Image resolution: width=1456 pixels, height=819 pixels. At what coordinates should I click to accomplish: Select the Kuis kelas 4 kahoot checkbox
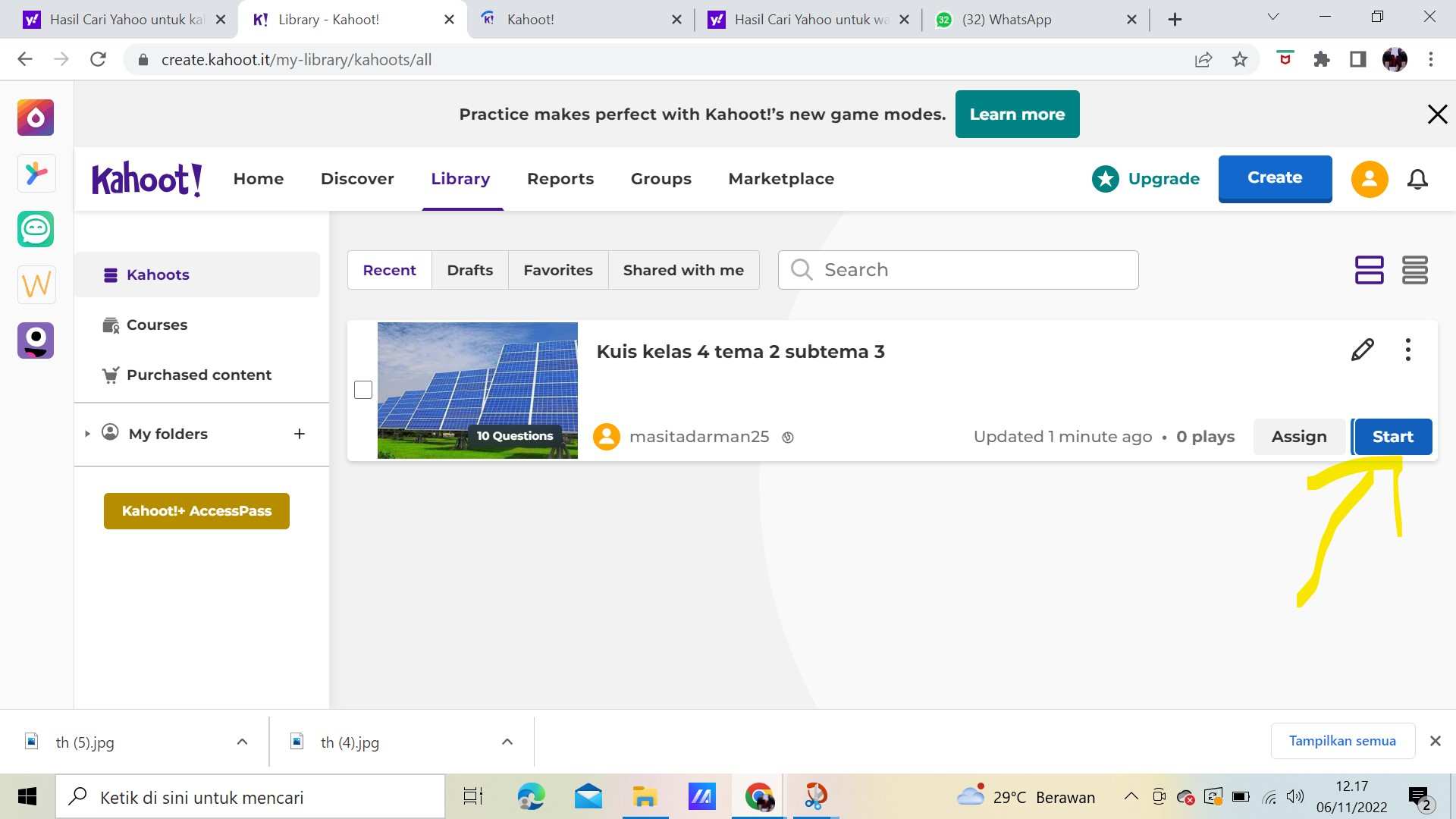(x=363, y=390)
